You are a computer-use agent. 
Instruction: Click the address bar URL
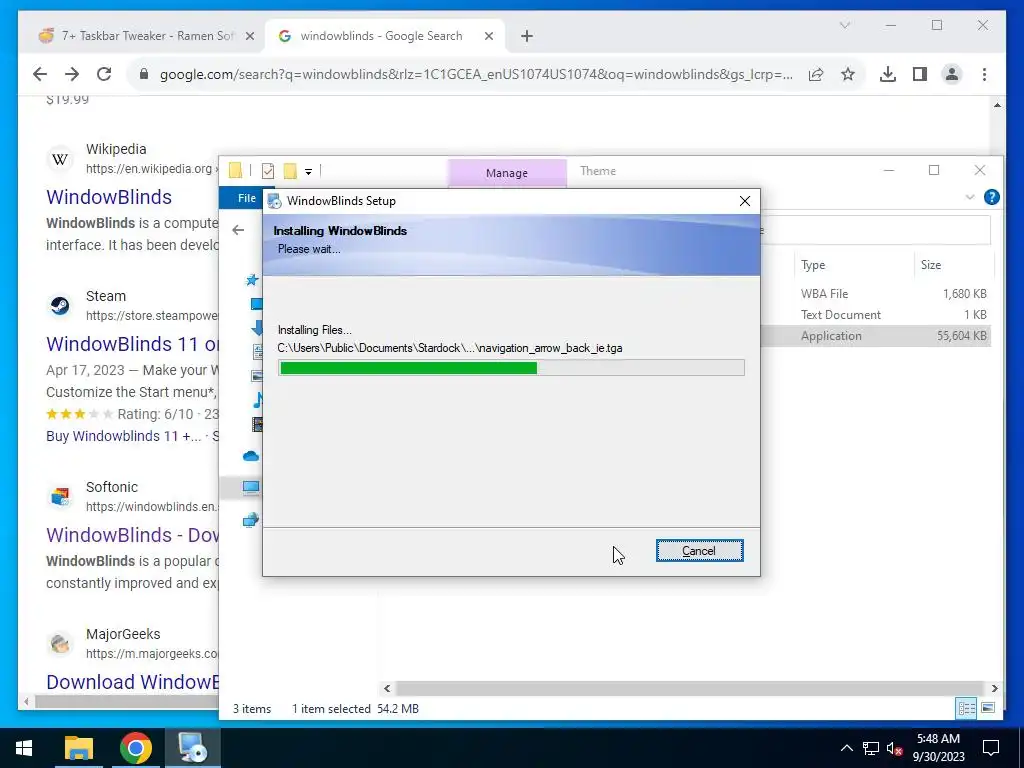click(476, 74)
